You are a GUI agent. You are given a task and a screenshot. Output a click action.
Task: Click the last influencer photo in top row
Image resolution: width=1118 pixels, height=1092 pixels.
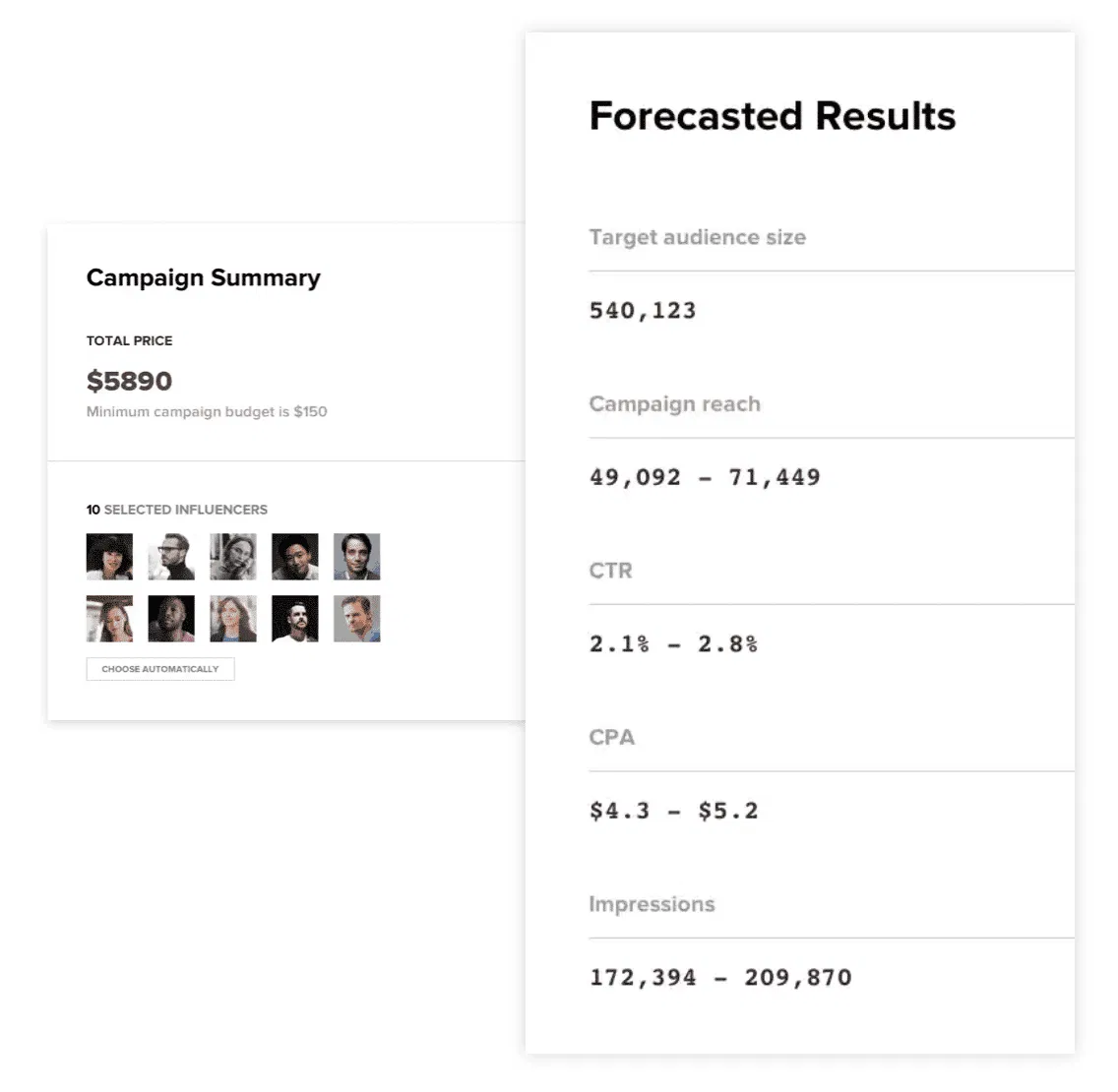(x=356, y=557)
